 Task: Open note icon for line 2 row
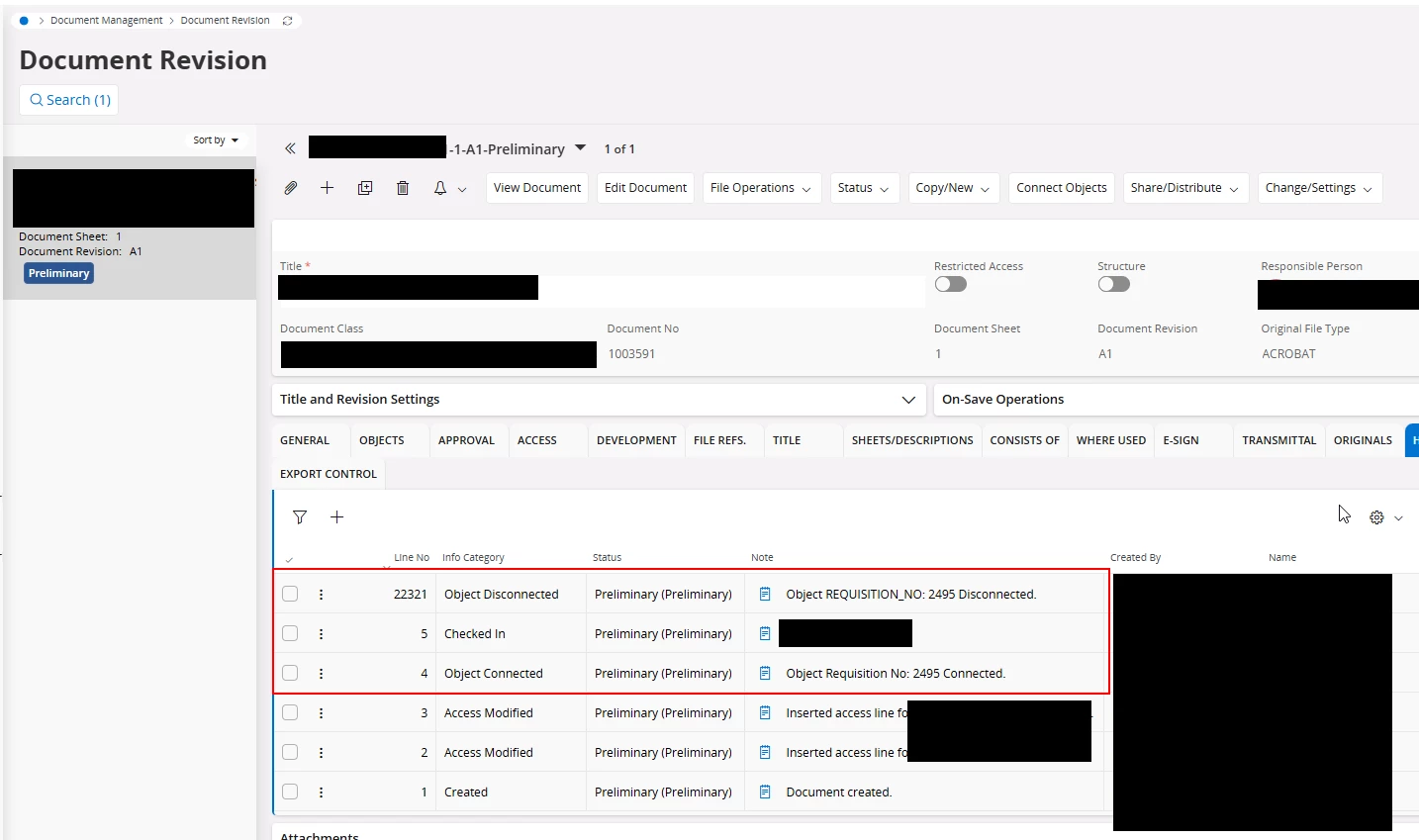[765, 753]
